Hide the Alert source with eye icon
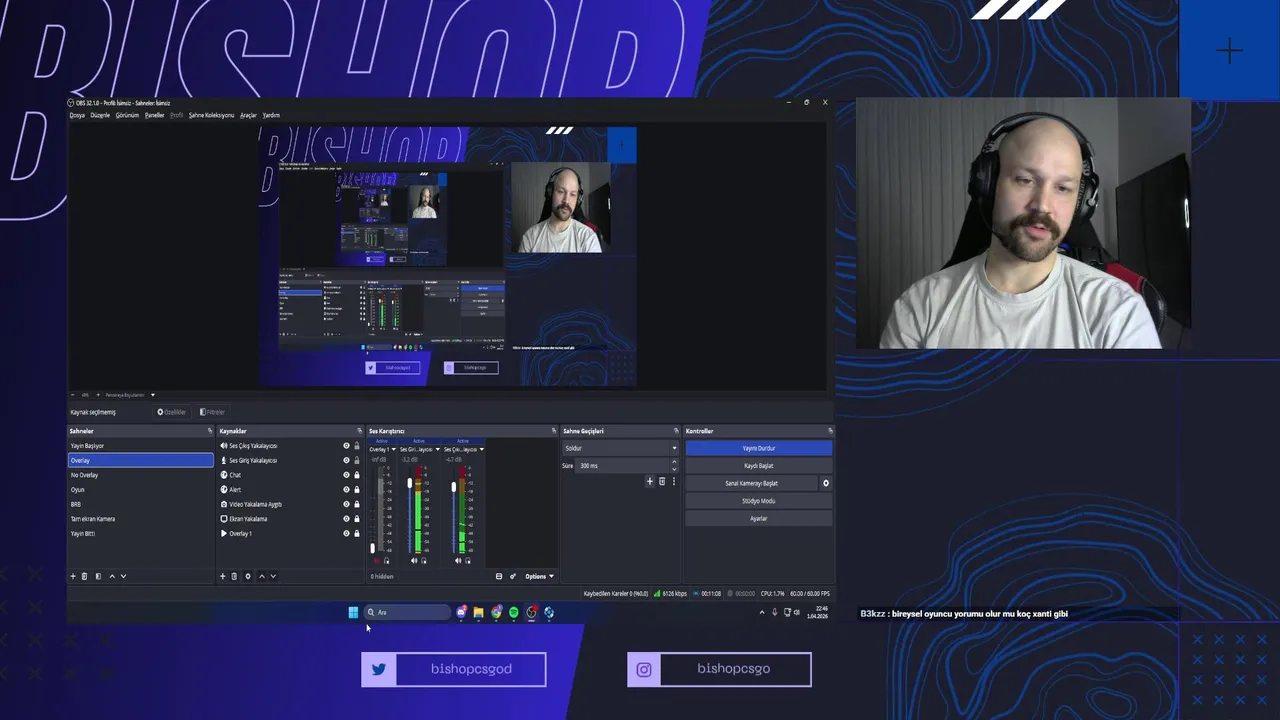Screen dimensions: 1280x720 [346, 490]
